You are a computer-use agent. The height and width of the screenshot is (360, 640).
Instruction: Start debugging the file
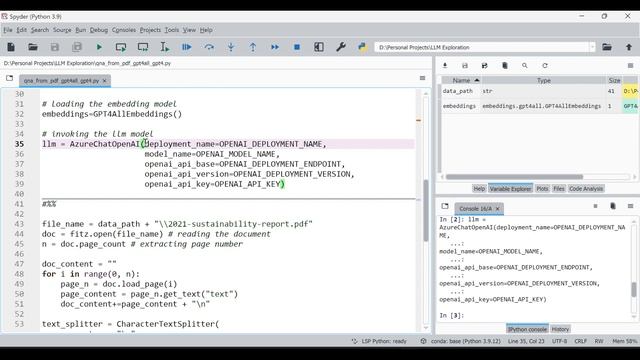point(187,47)
